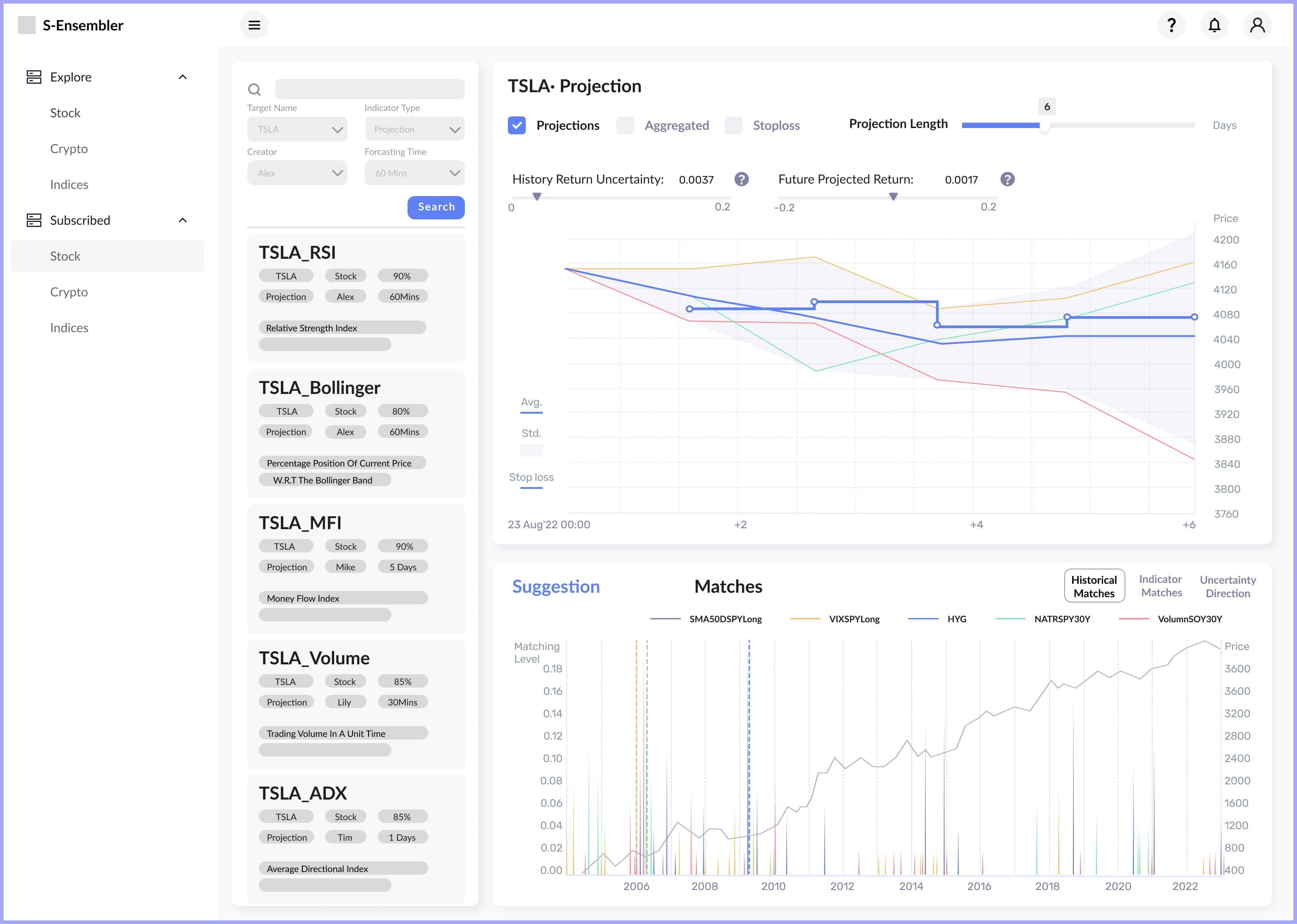1297x924 pixels.
Task: Open user profile icon
Action: click(1257, 25)
